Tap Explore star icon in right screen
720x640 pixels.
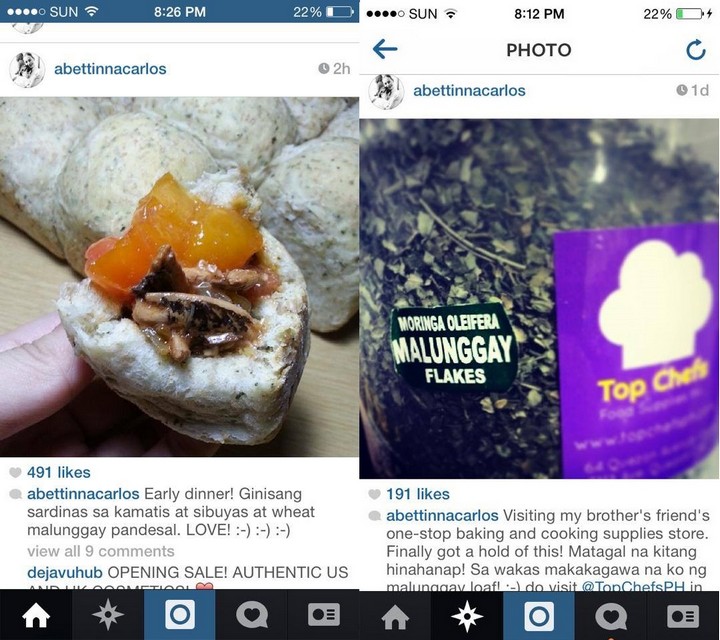467,616
